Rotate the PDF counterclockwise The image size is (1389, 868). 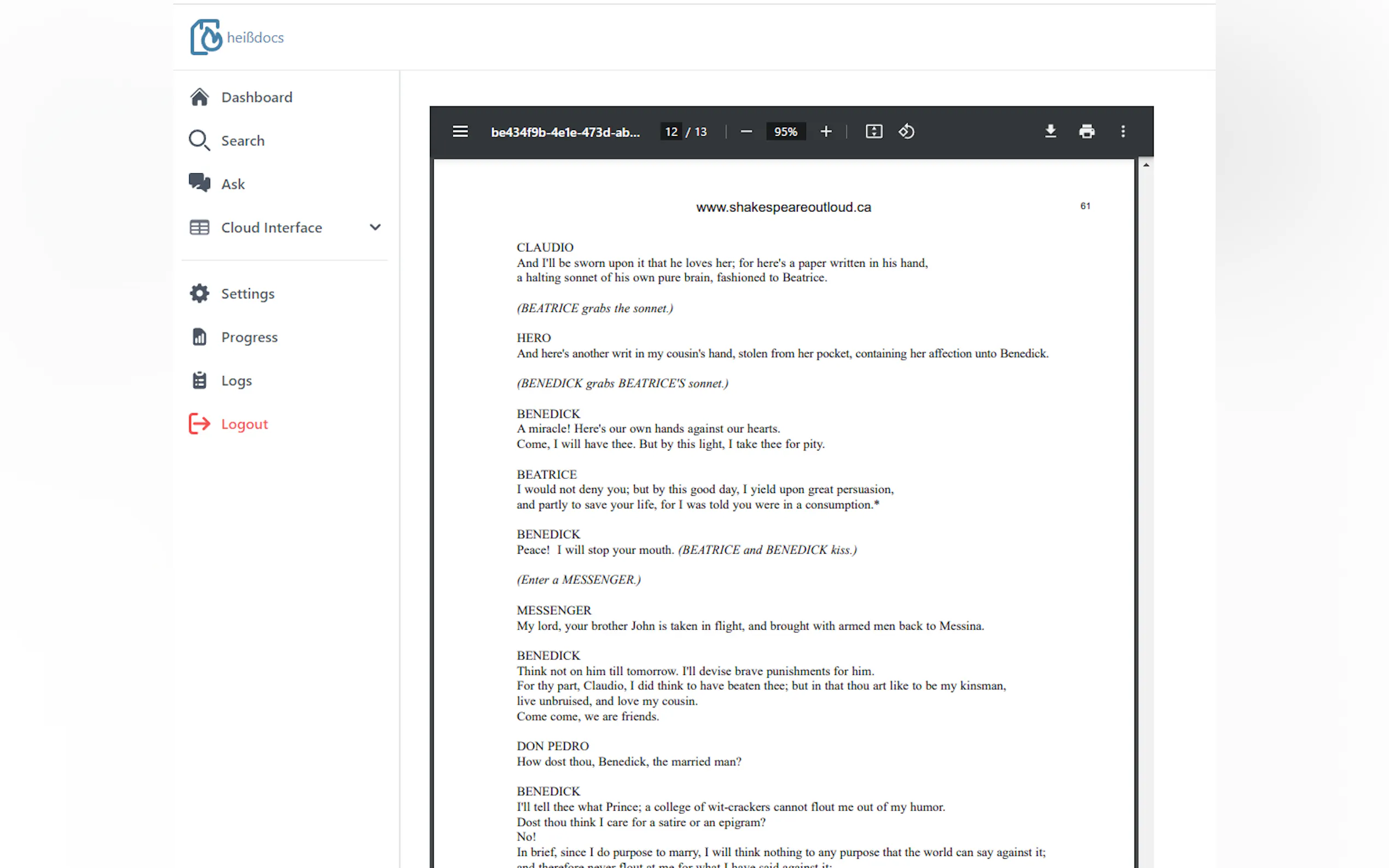point(907,132)
